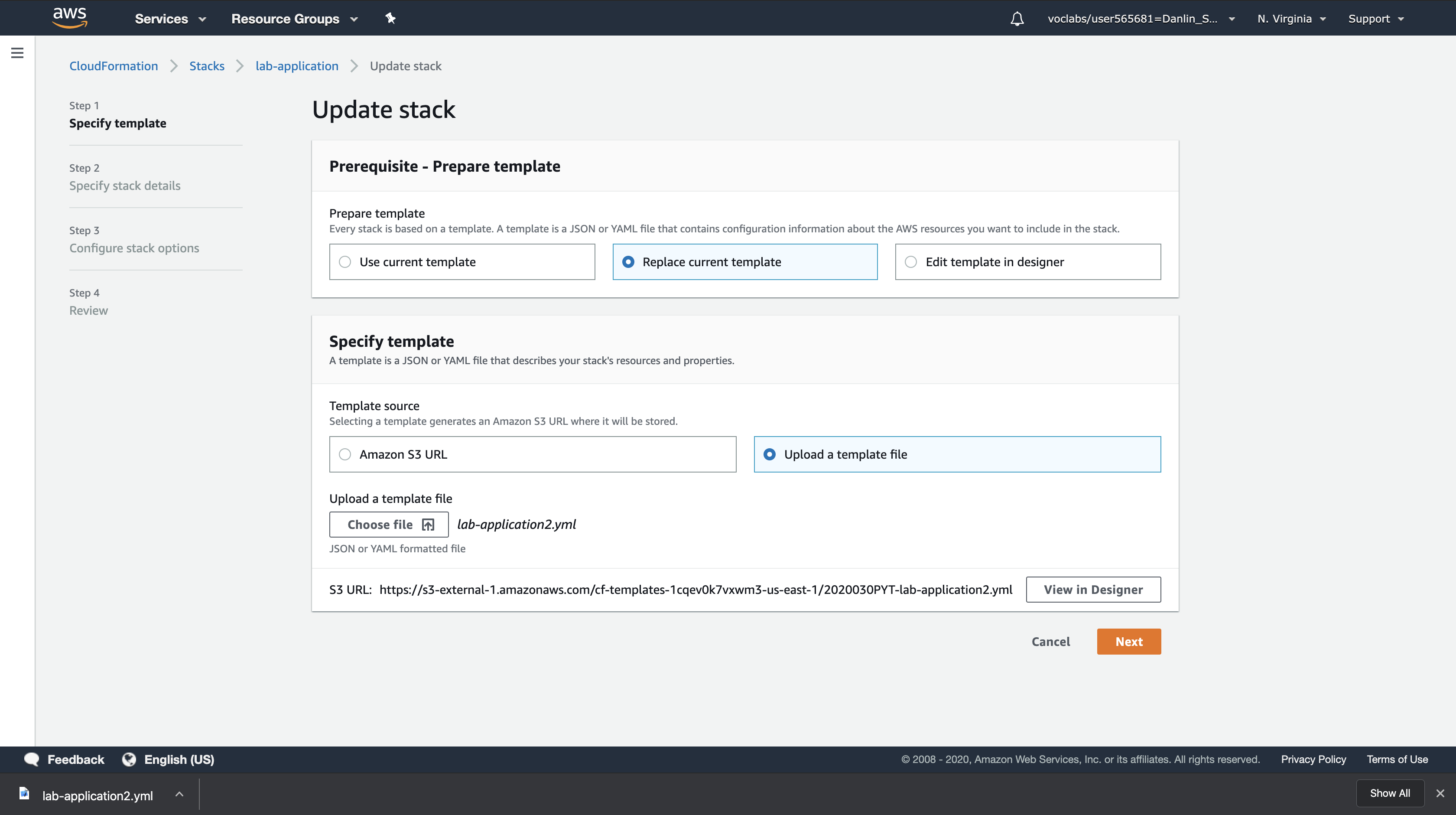Choose Amazon S3 URL template source
This screenshot has height=815, width=1456.
click(345, 454)
